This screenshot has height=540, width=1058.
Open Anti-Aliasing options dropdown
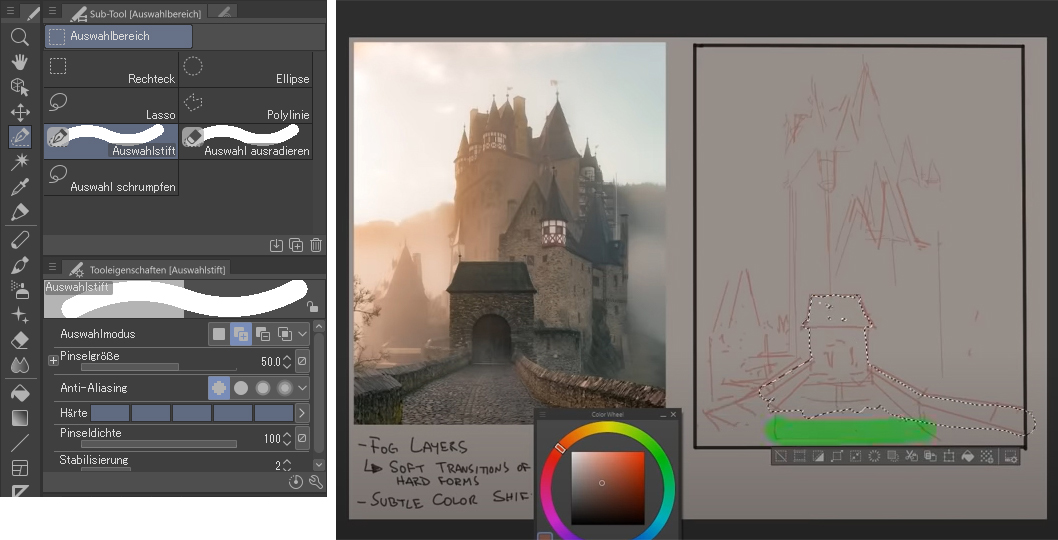303,388
